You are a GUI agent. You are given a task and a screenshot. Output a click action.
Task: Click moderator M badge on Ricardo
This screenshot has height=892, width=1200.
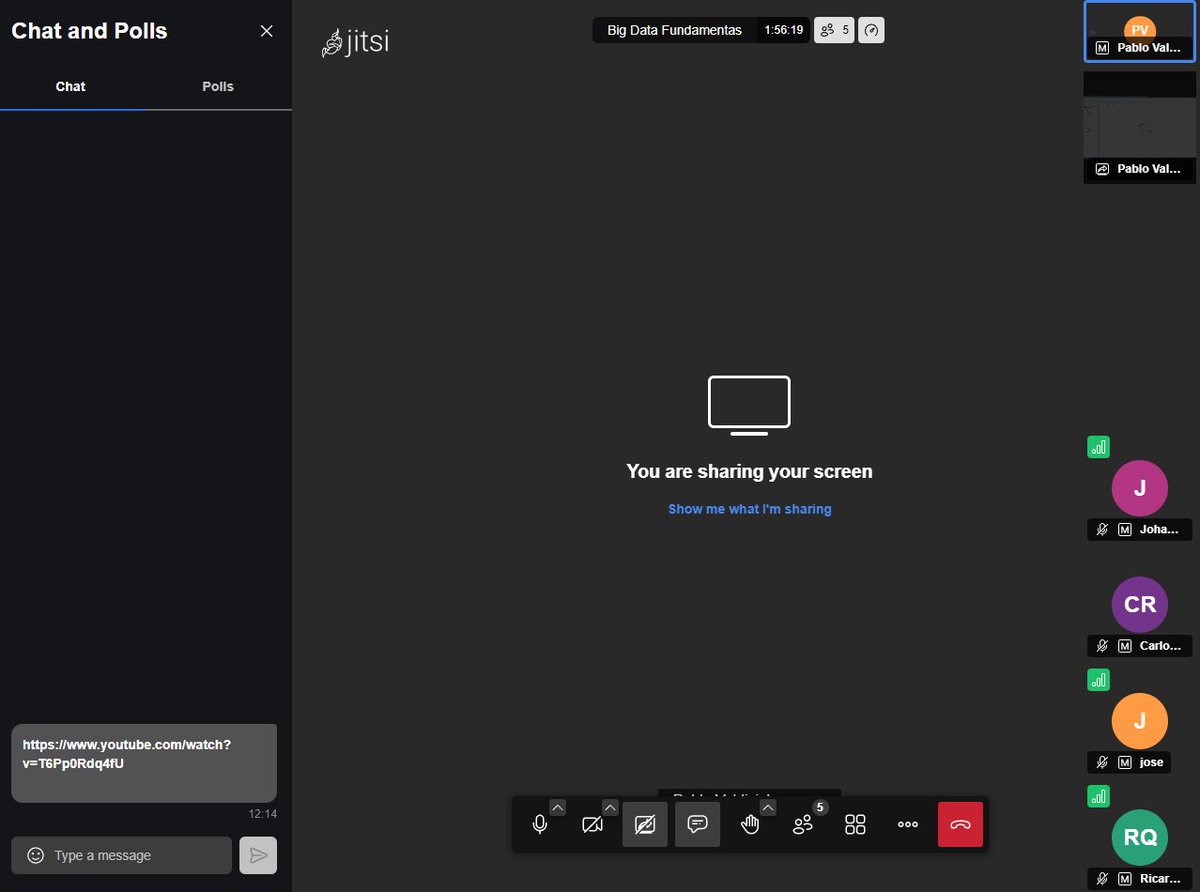1124,879
